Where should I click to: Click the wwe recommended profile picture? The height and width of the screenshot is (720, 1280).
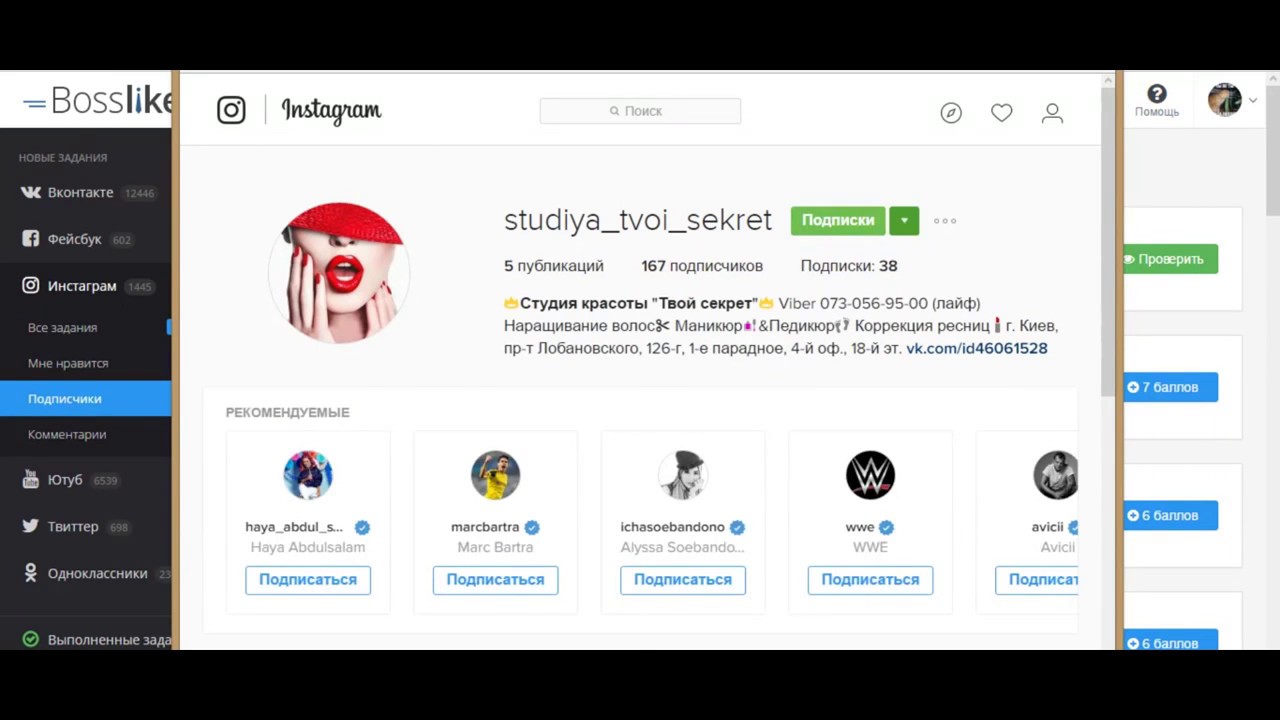(870, 475)
